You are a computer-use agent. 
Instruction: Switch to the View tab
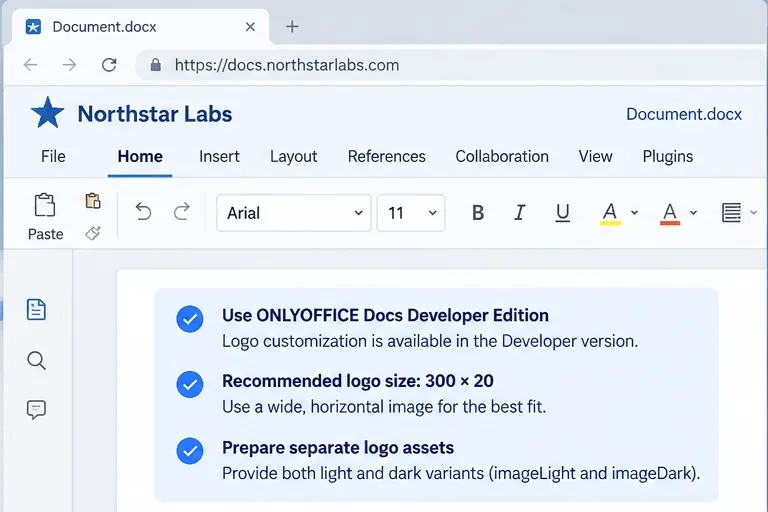point(595,156)
